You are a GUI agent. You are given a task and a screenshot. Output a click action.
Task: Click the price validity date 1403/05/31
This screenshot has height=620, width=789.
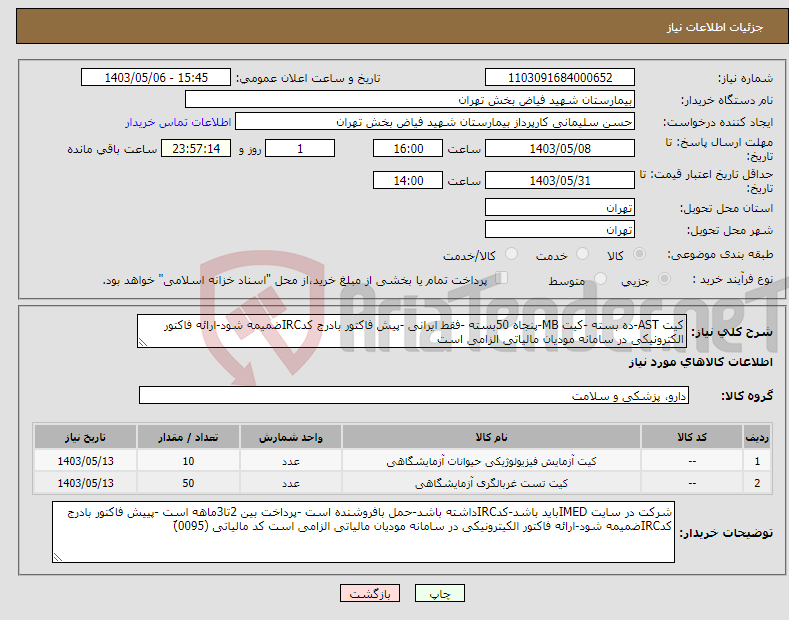click(x=560, y=180)
